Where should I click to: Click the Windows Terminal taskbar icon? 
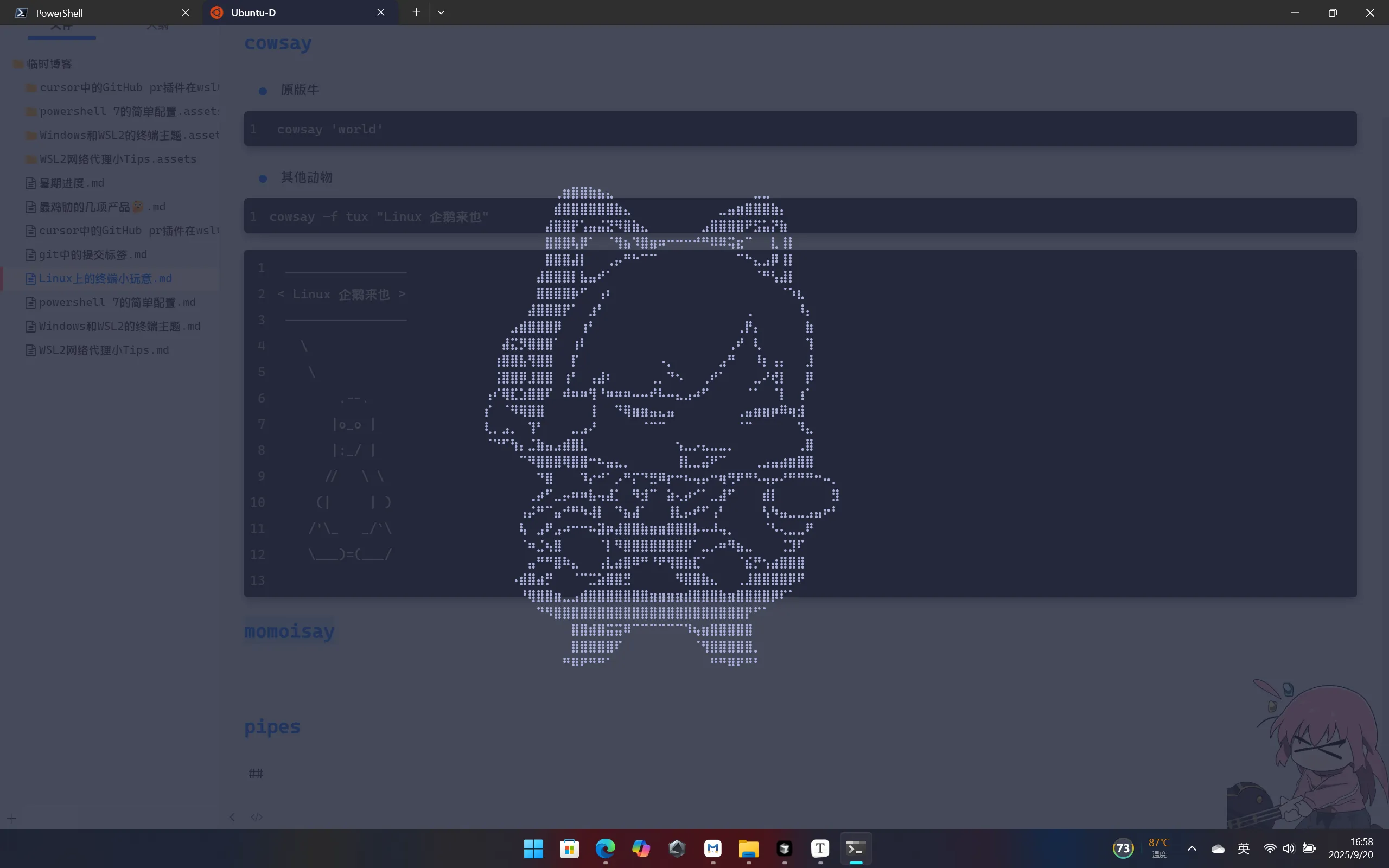[x=856, y=848]
